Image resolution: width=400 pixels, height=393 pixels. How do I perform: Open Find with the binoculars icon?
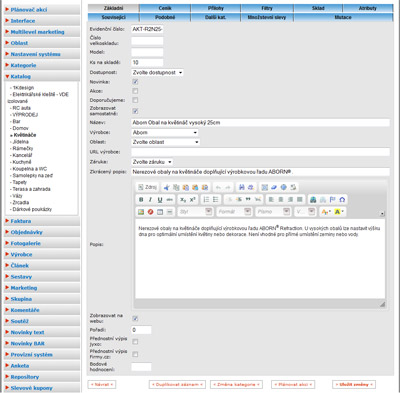click(x=242, y=187)
